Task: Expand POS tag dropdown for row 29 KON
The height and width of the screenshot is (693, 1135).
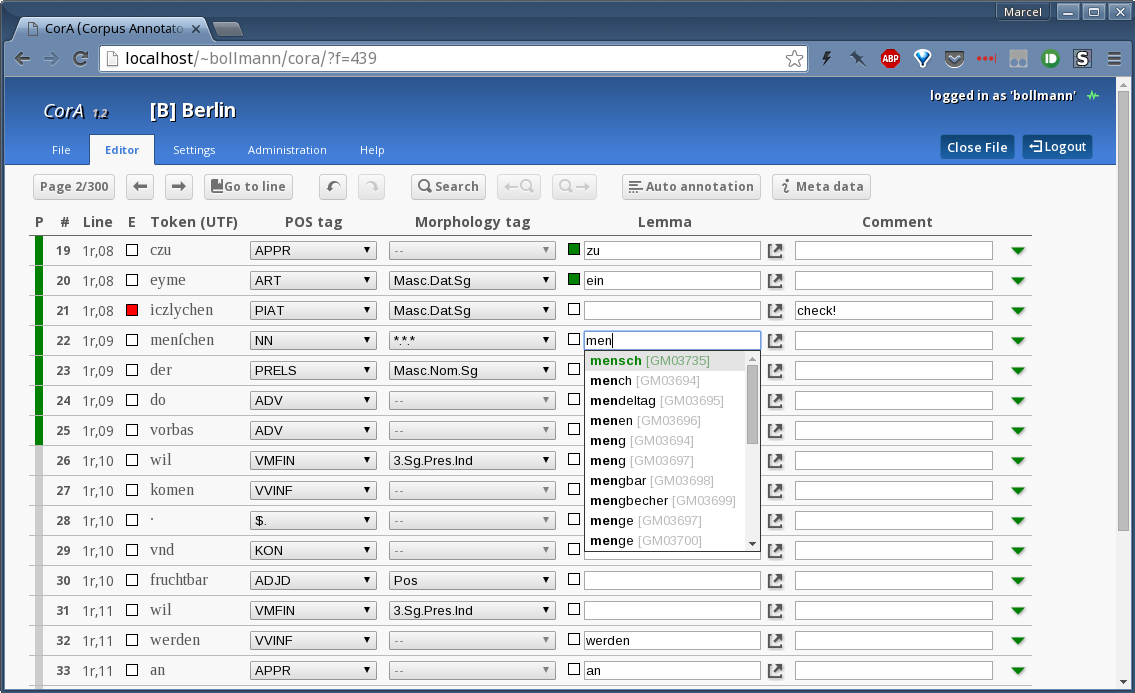Action: (313, 551)
